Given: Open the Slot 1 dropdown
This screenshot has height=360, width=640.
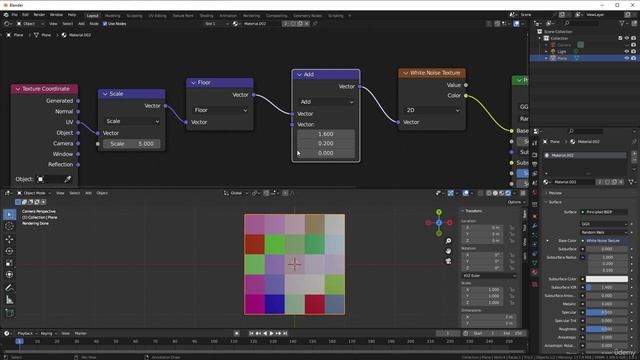Looking at the screenshot, I should pos(216,24).
